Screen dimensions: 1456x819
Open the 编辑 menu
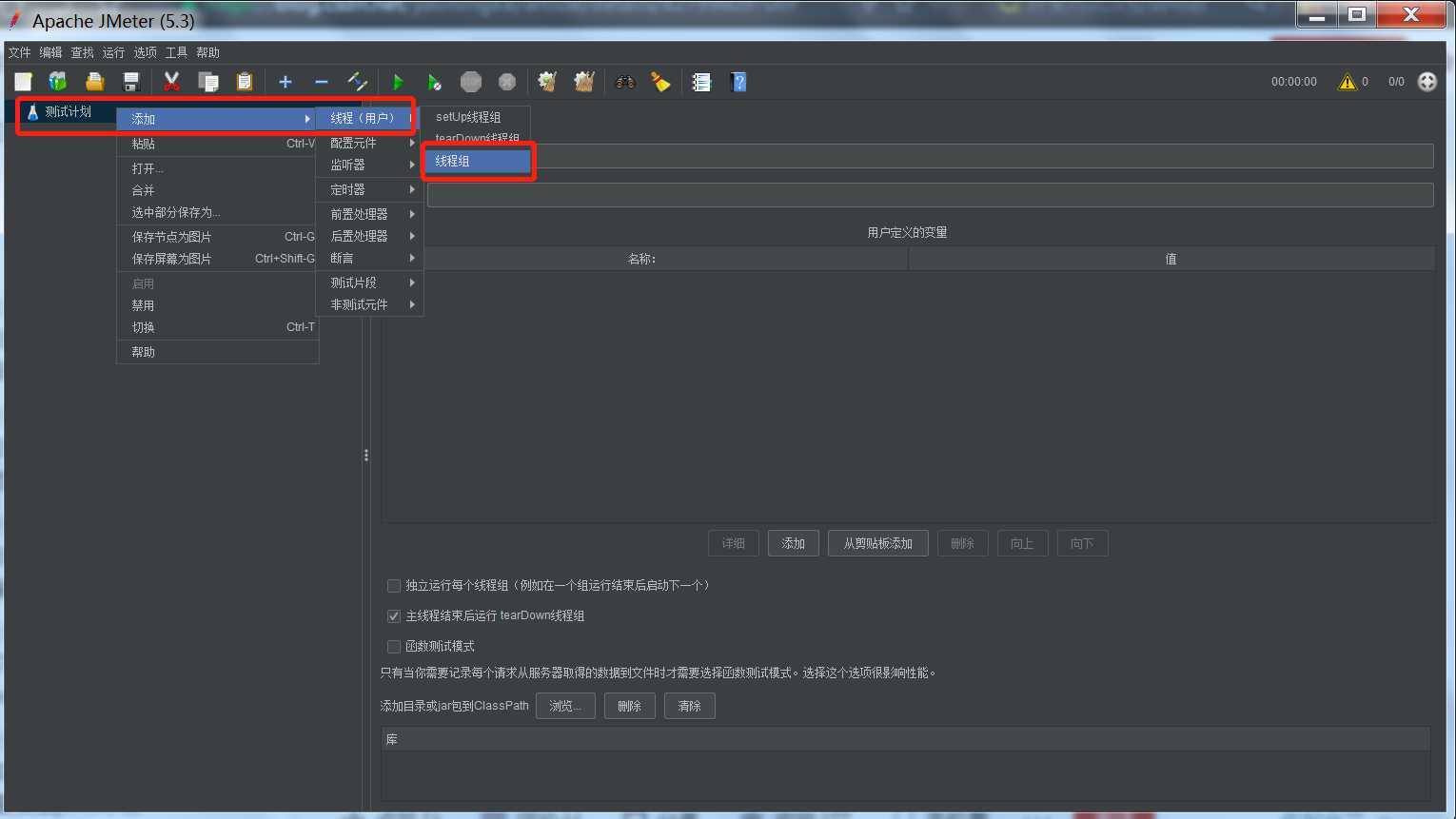(x=50, y=52)
